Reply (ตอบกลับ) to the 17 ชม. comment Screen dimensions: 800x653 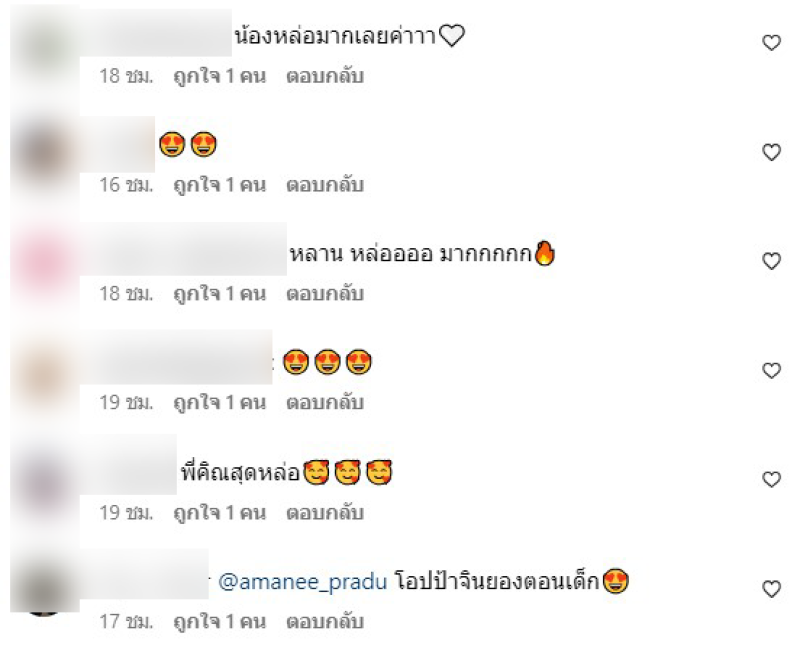(x=325, y=622)
